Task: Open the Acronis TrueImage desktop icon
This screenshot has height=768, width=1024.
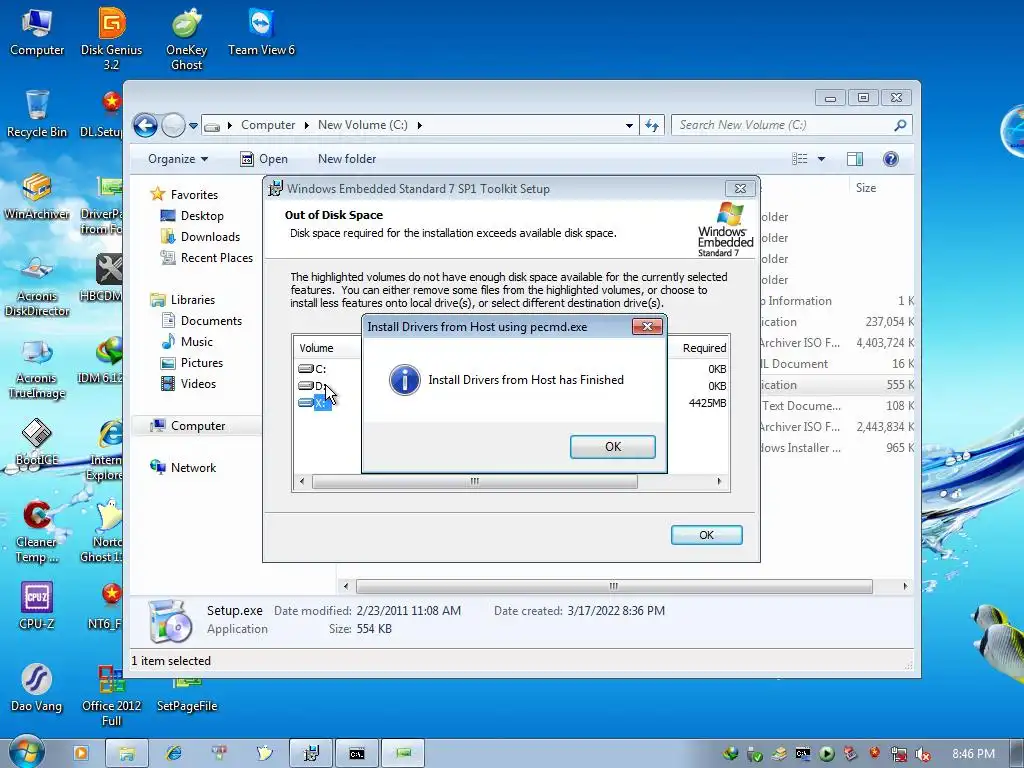Action: [37, 368]
